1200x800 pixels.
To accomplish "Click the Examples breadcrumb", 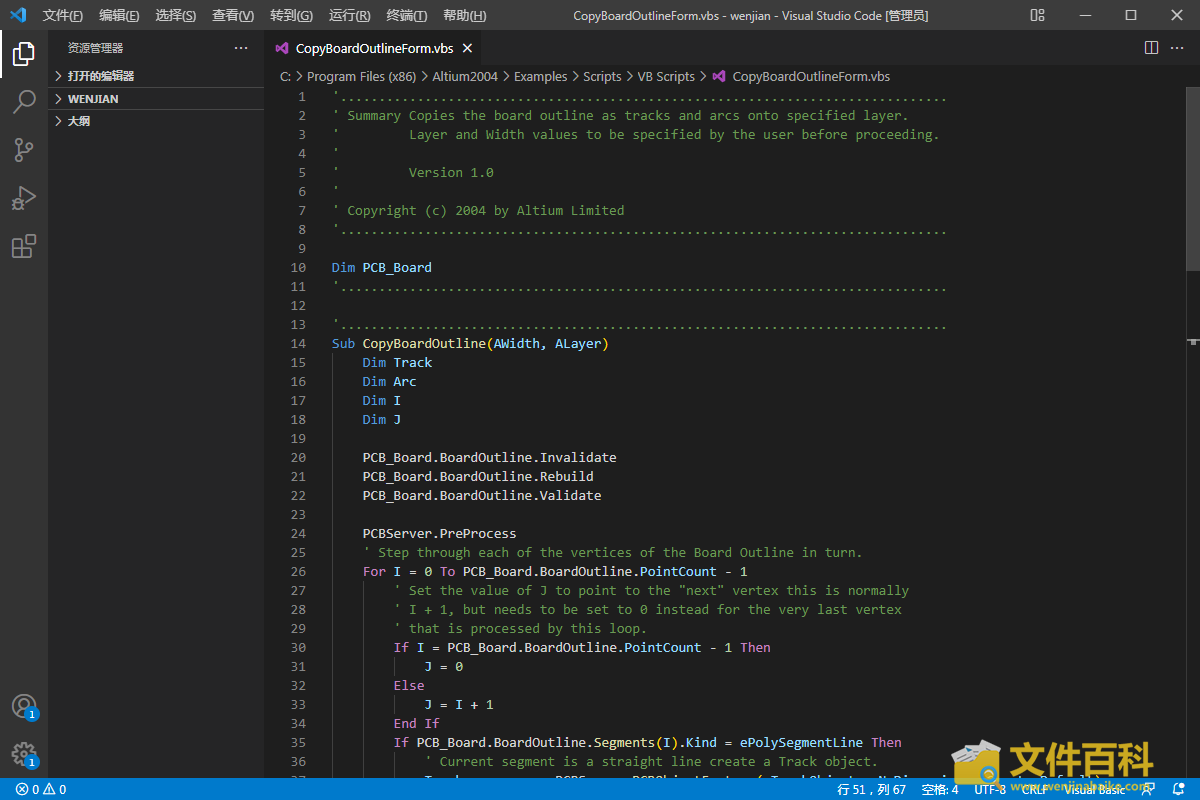I will pos(540,76).
